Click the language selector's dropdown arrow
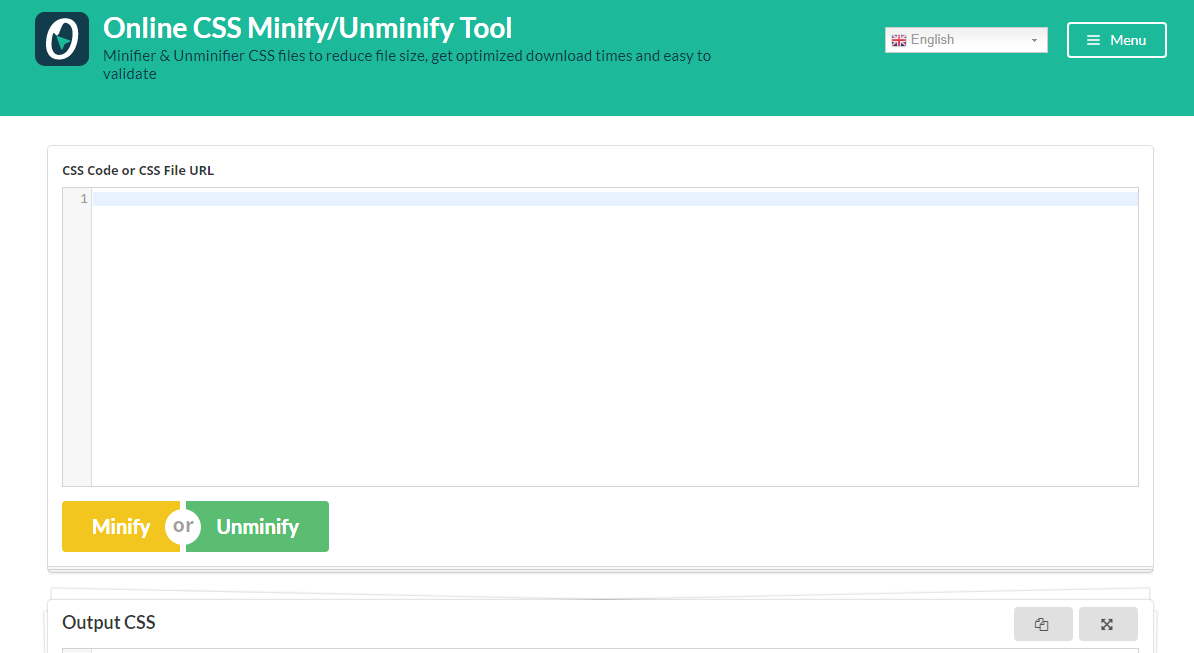This screenshot has width=1194, height=653. [1034, 40]
